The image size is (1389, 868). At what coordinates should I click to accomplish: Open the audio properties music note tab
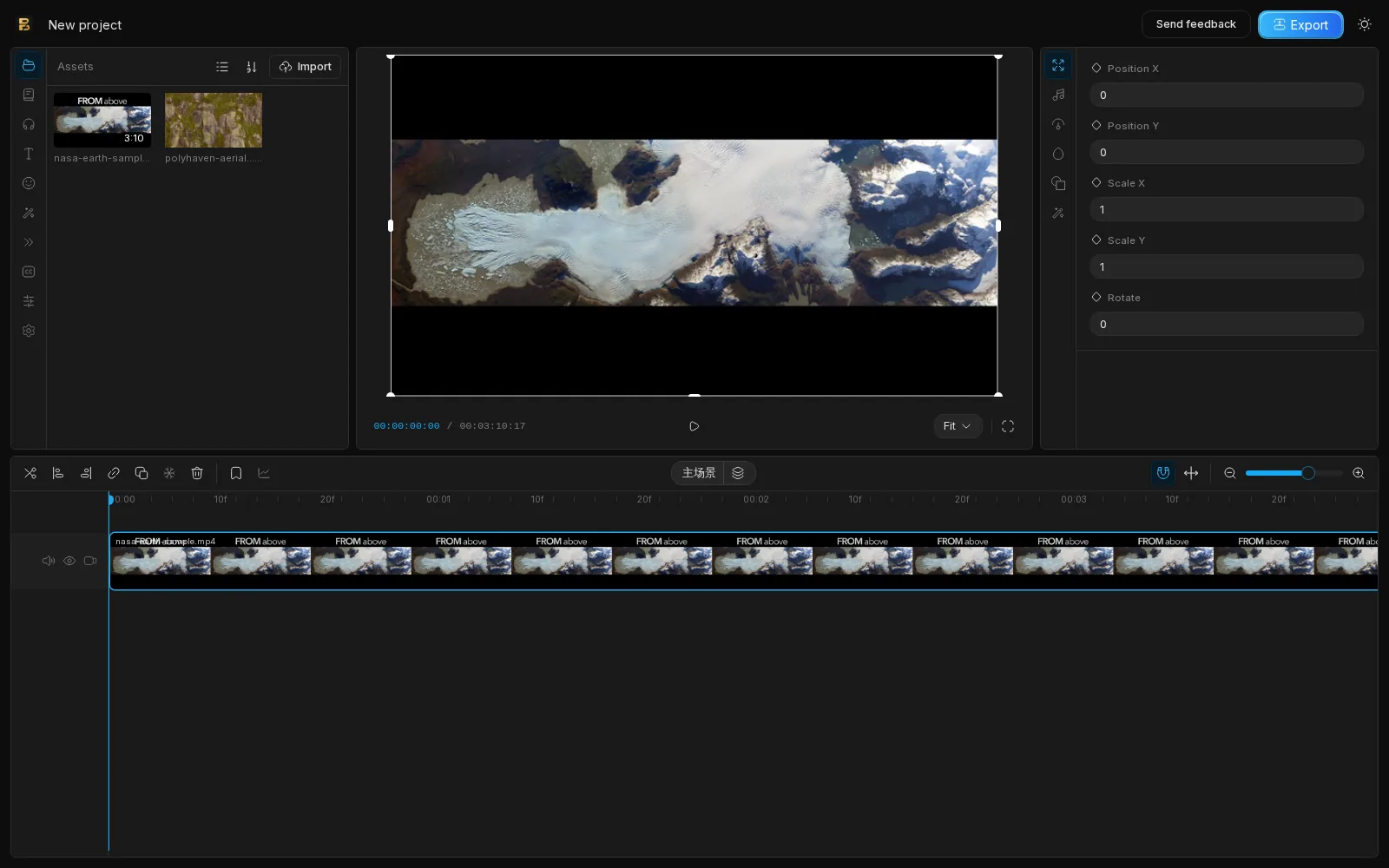tap(1058, 95)
